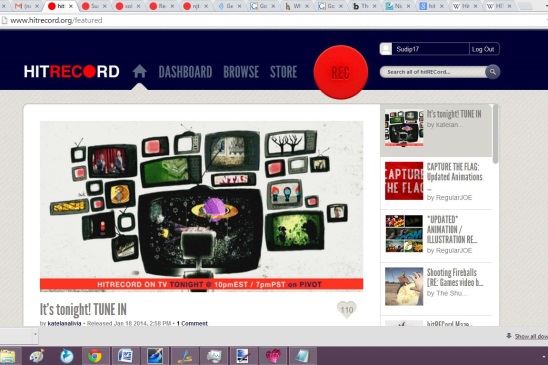The image size is (548, 365).
Task: Click '*UPDATED* ANIMATION / ILLUSTRATION RE...' title
Action: click(x=452, y=229)
